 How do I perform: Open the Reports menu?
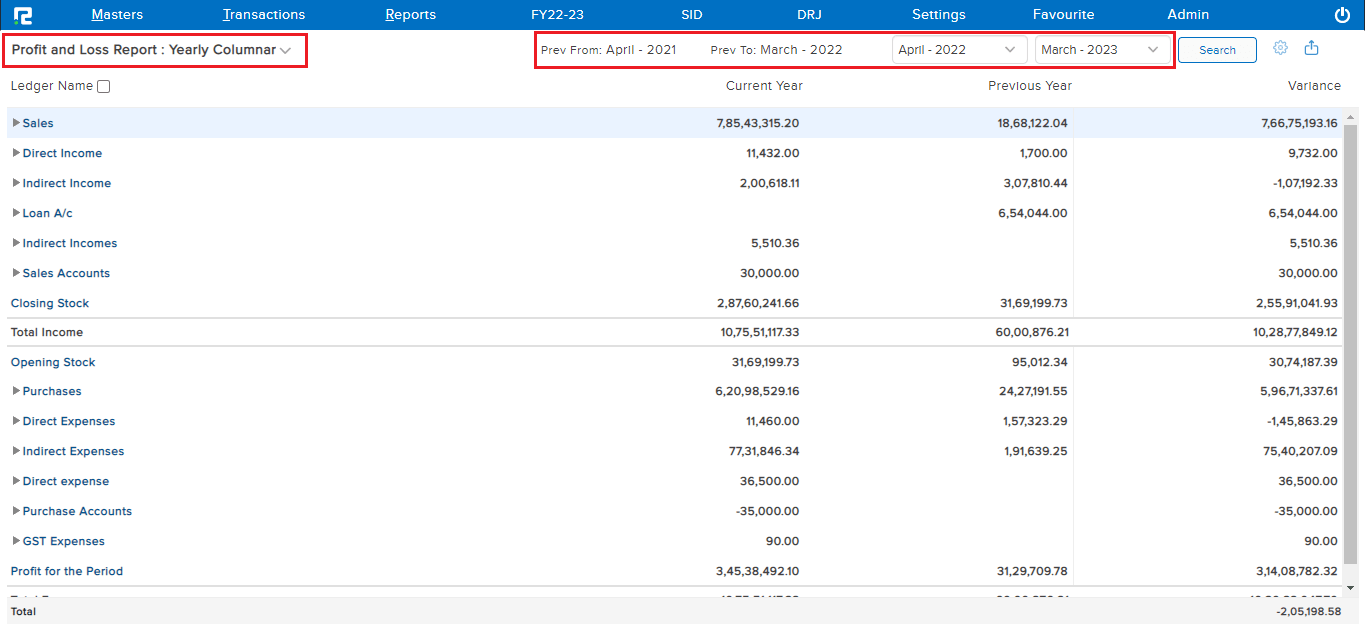410,15
